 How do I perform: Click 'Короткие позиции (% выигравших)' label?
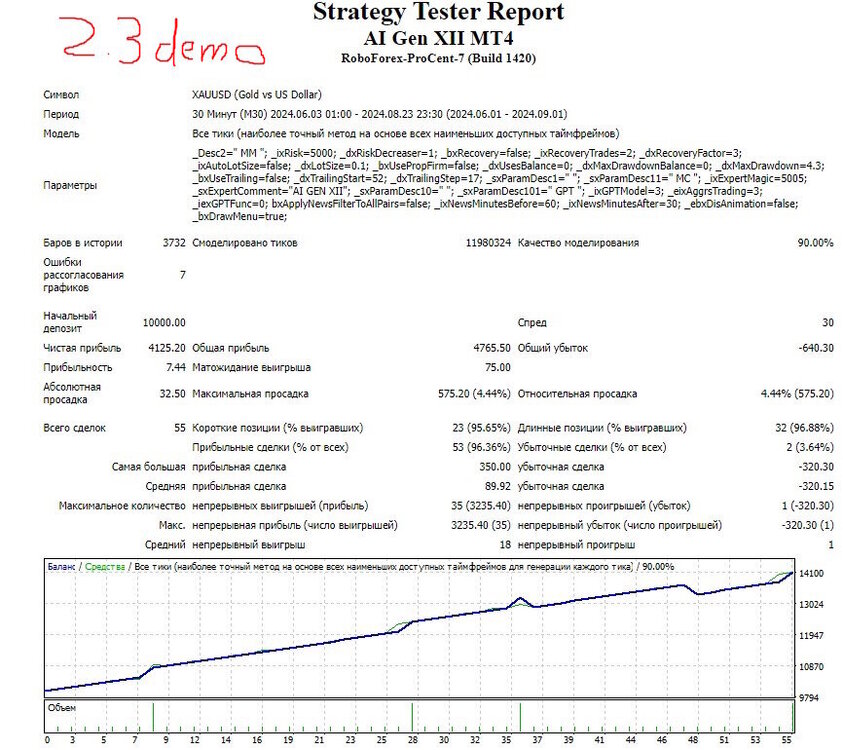[277, 428]
